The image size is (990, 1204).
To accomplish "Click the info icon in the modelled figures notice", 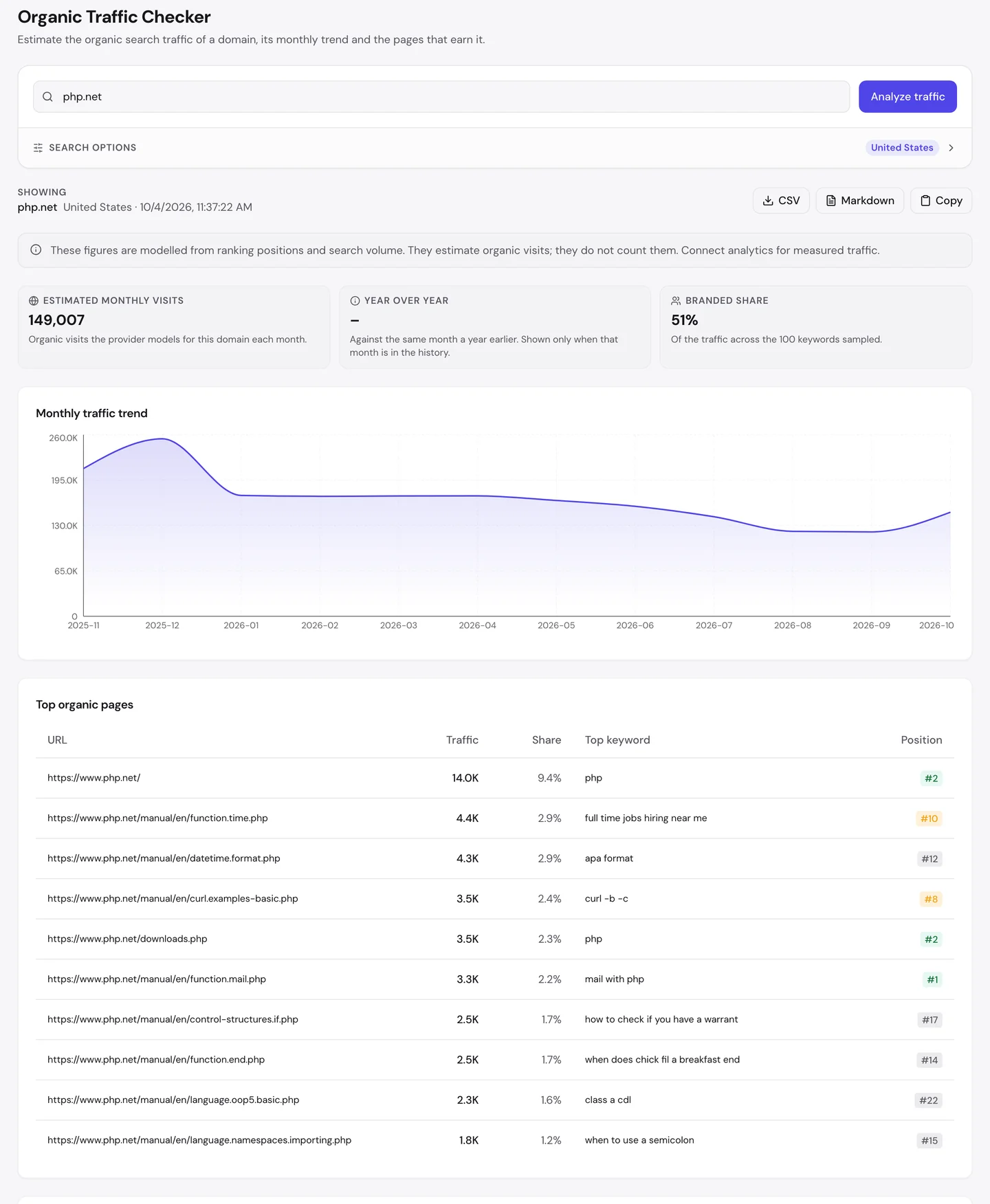I will coord(36,250).
